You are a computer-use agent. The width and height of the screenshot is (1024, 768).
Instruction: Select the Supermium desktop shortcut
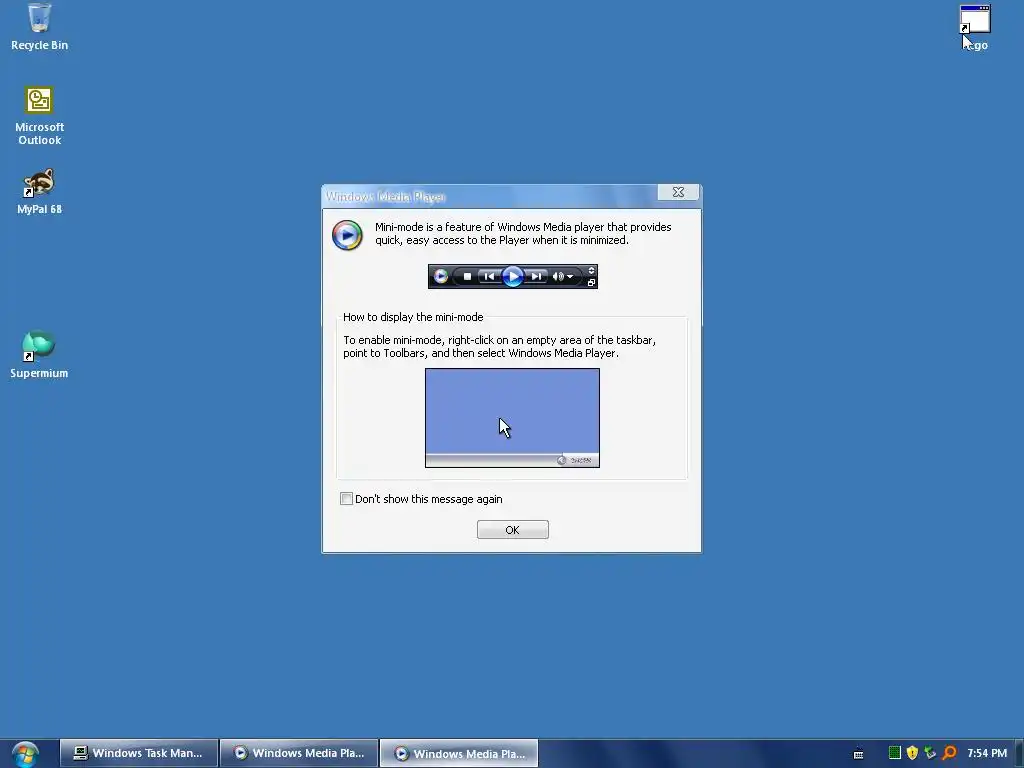39,355
